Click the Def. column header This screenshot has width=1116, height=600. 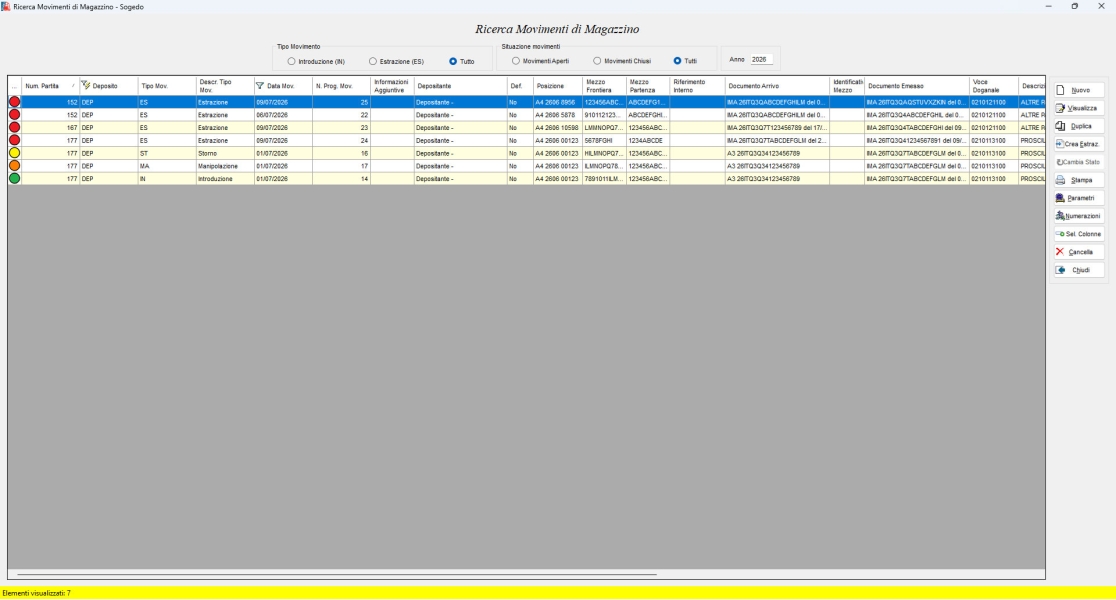tap(520, 86)
